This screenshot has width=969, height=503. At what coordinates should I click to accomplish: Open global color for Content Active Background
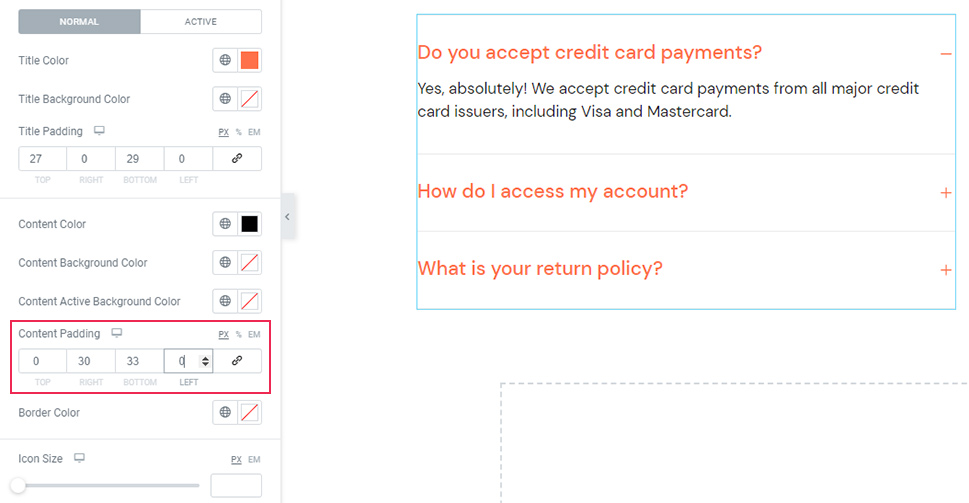(225, 301)
